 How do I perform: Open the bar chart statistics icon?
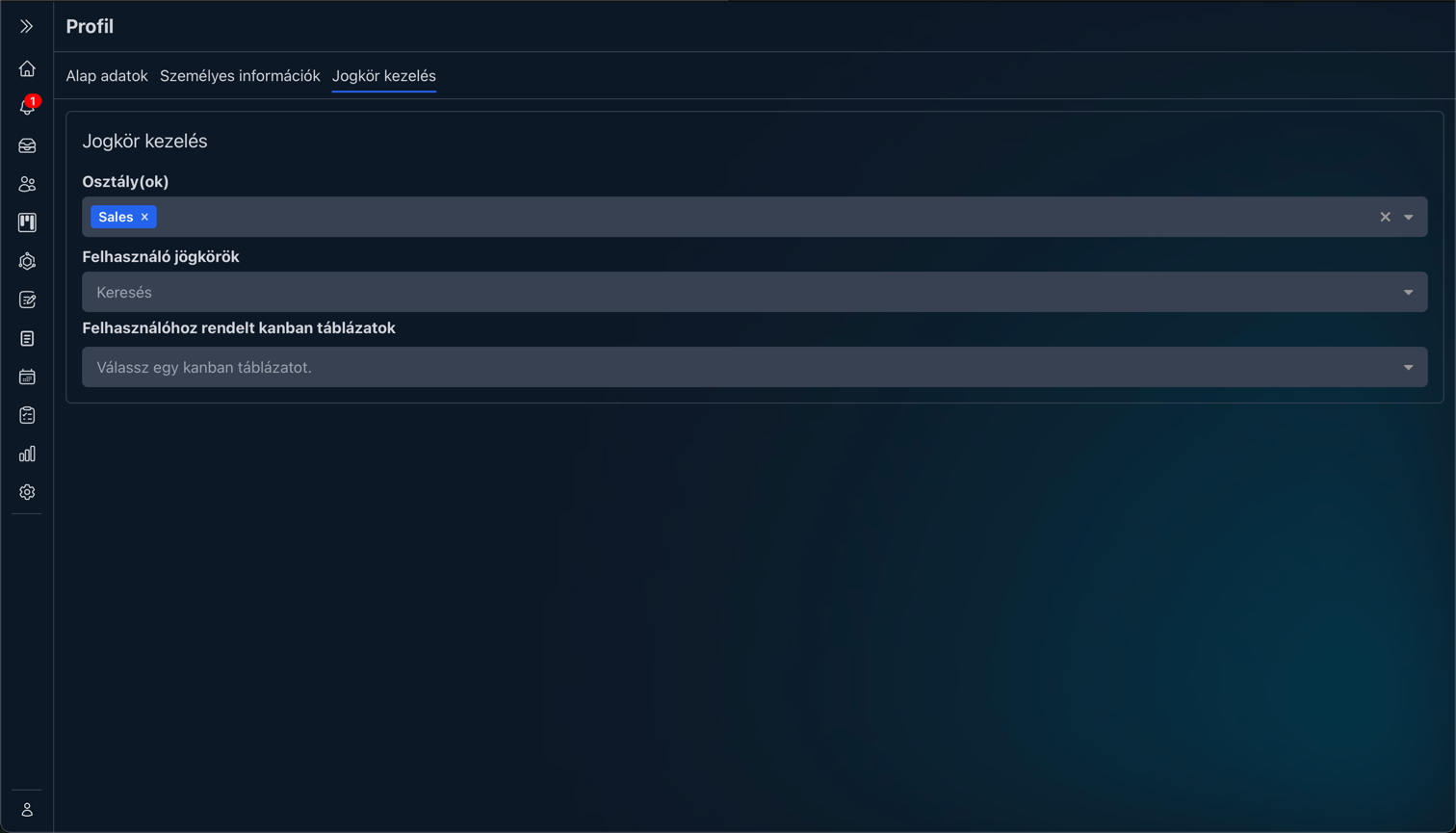pos(27,454)
